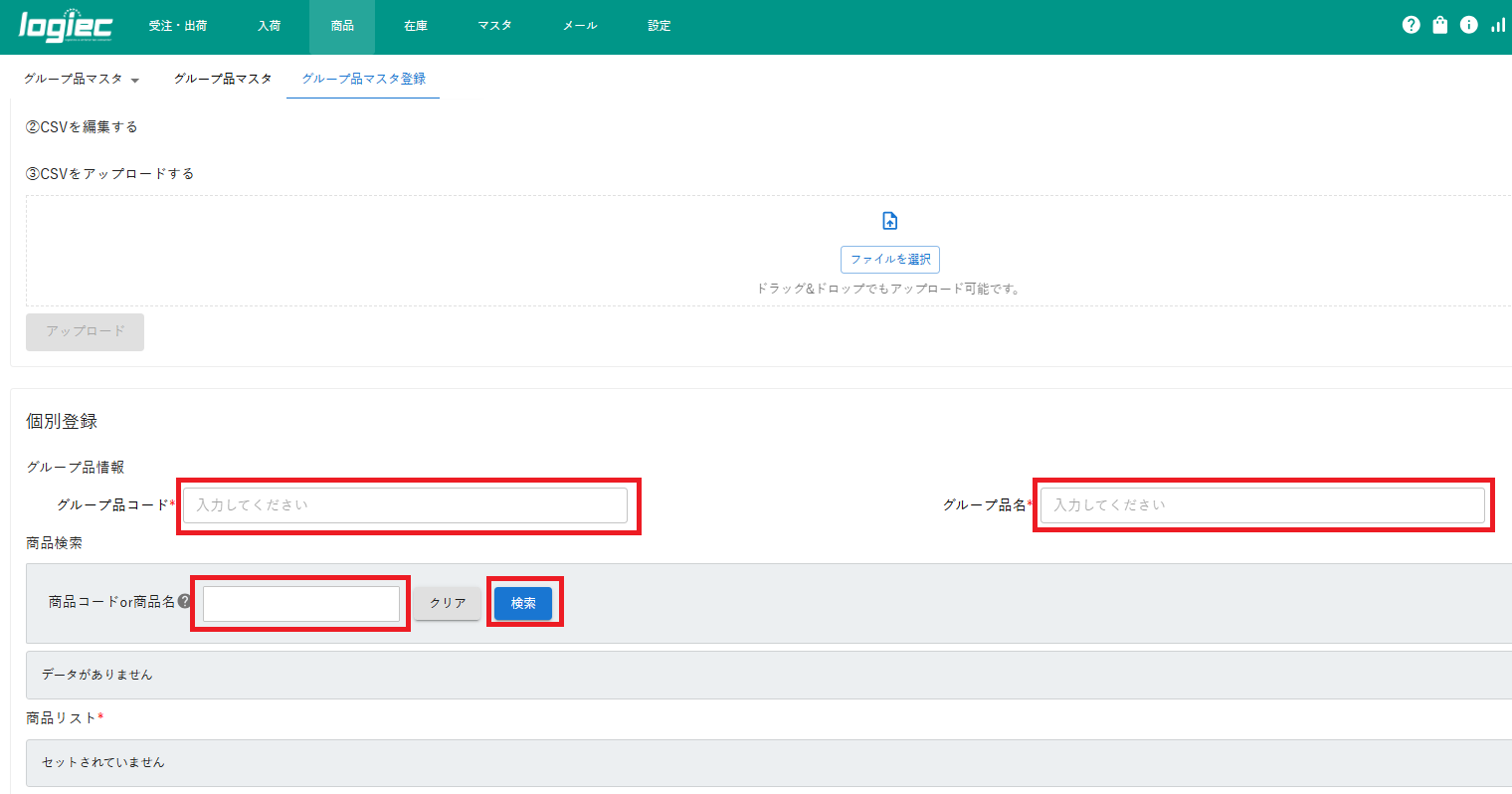Screen dimensions: 1512x794
Task: Click the file upload icon in drop zone
Action: (x=890, y=221)
